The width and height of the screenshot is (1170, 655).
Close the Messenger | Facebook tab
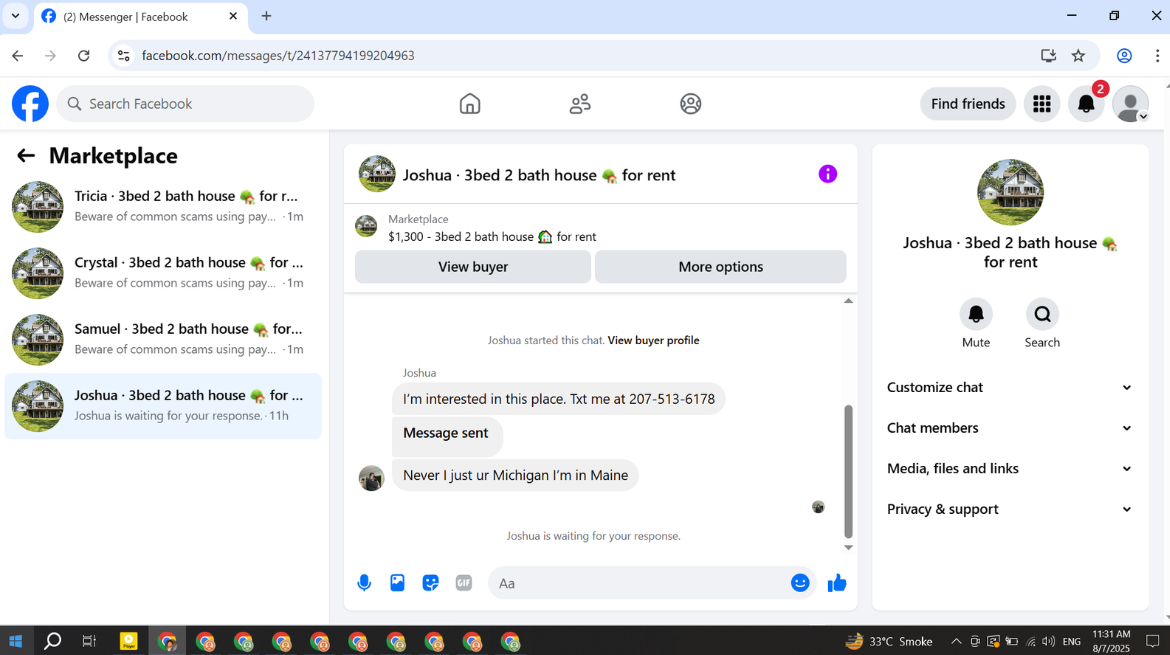click(233, 16)
